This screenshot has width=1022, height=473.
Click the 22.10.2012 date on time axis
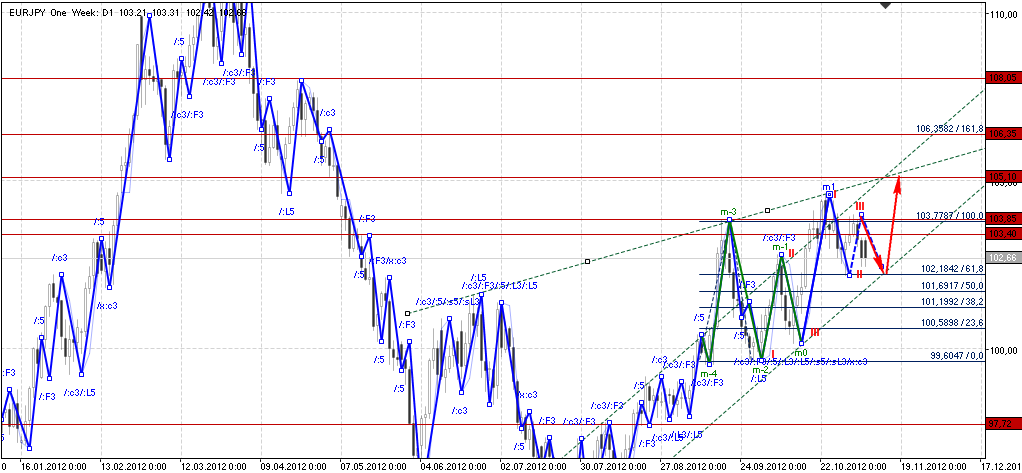click(845, 465)
